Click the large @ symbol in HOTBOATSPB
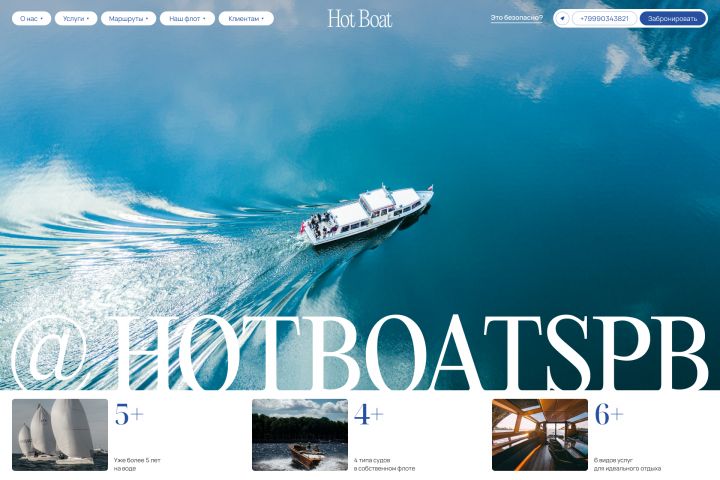 (x=50, y=353)
